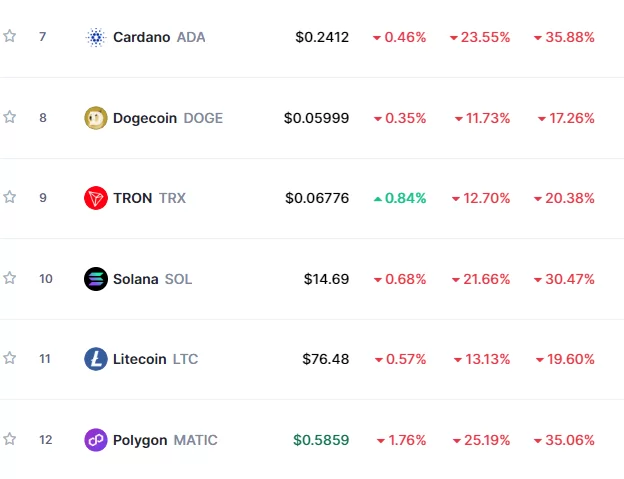
Task: Click the TRON red logo icon
Action: (96, 198)
